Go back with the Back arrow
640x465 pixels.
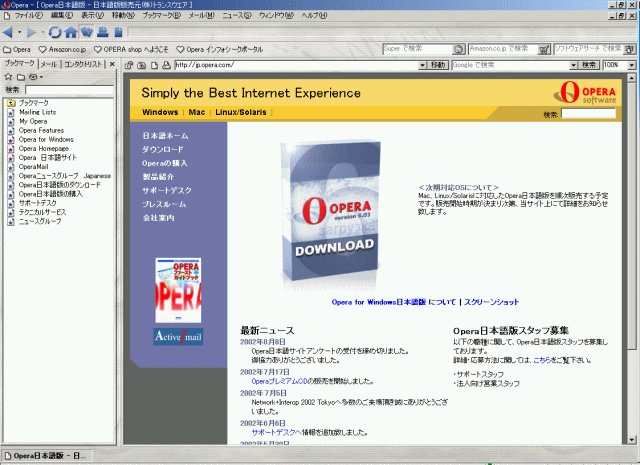(x=8, y=32)
